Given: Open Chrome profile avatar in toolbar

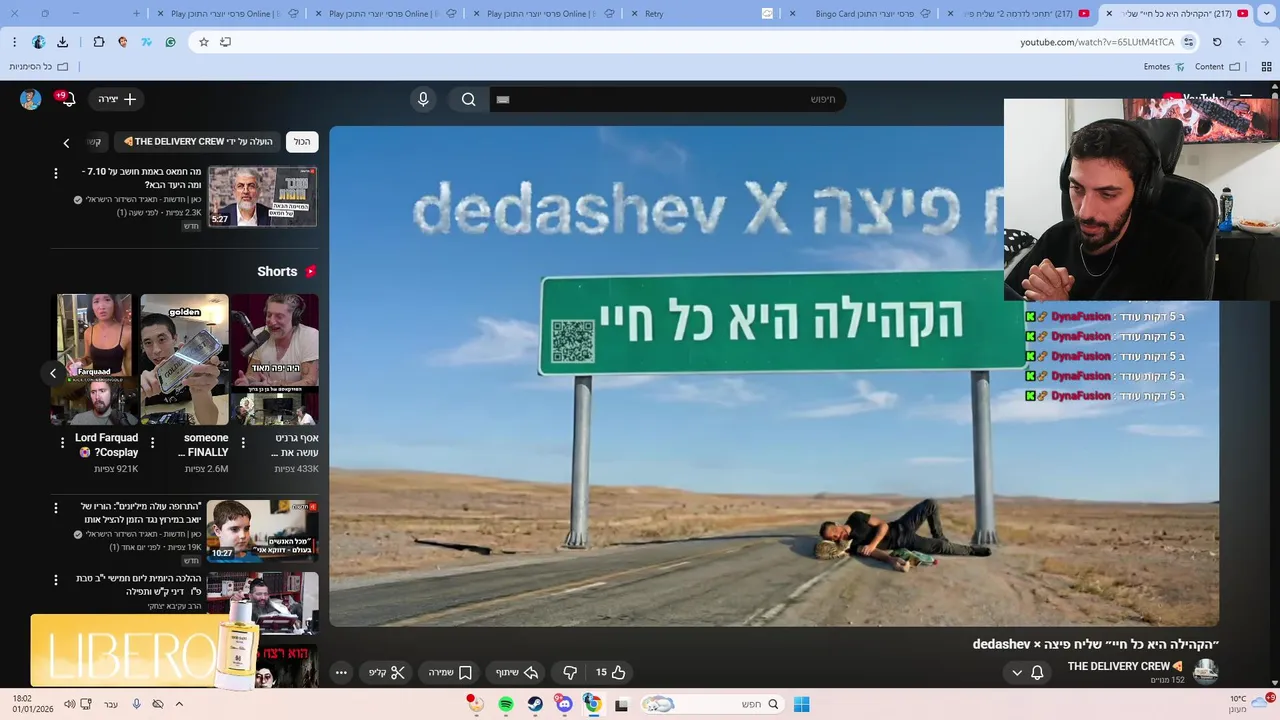Looking at the screenshot, I should pyautogui.click(x=38, y=42).
